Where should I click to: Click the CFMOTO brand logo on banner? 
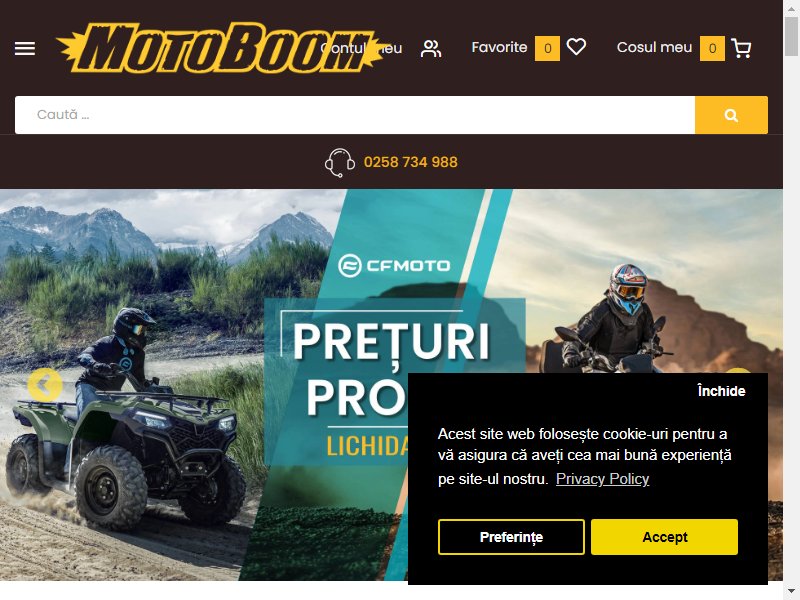[394, 265]
